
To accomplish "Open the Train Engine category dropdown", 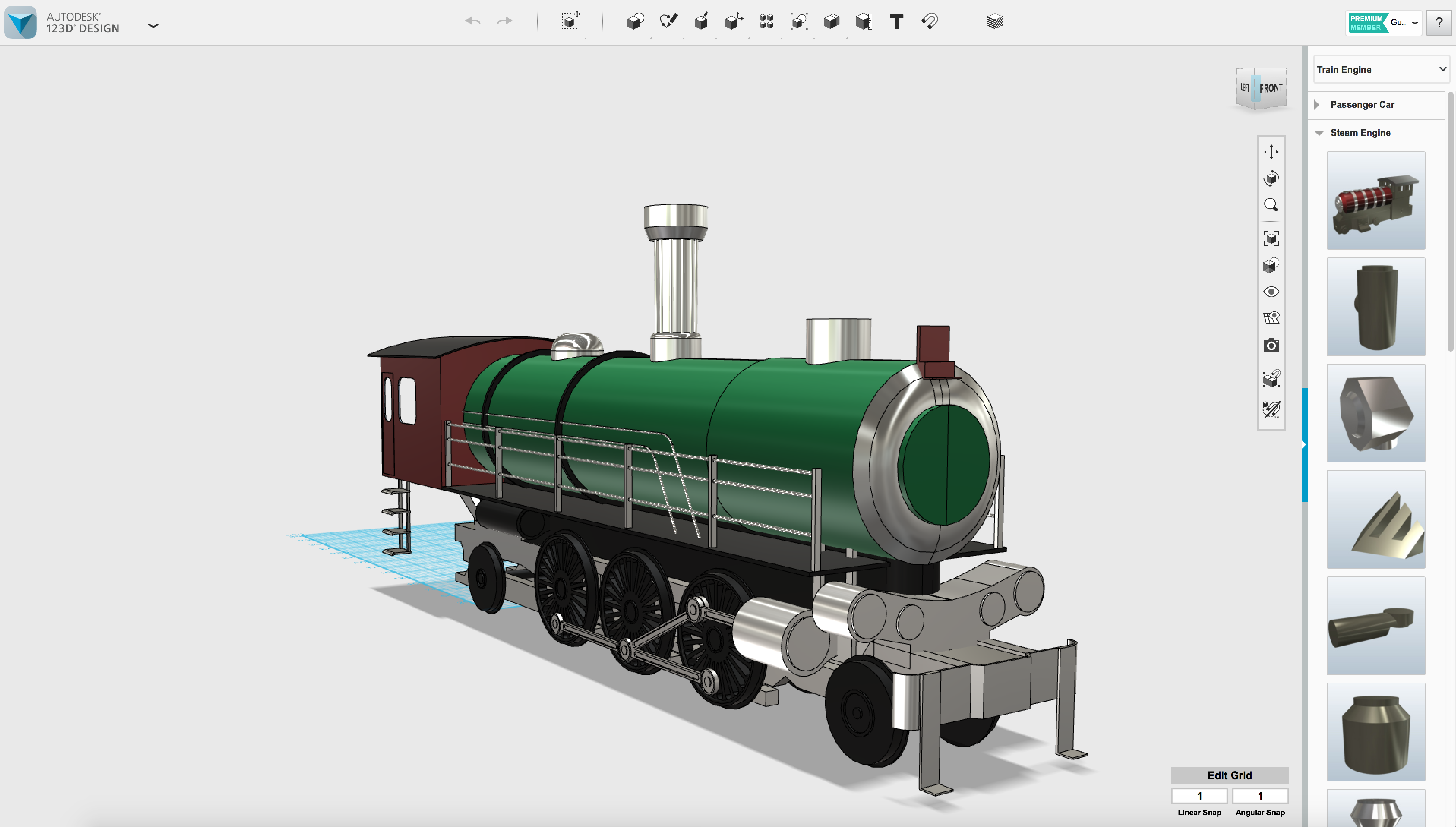I will [x=1380, y=69].
